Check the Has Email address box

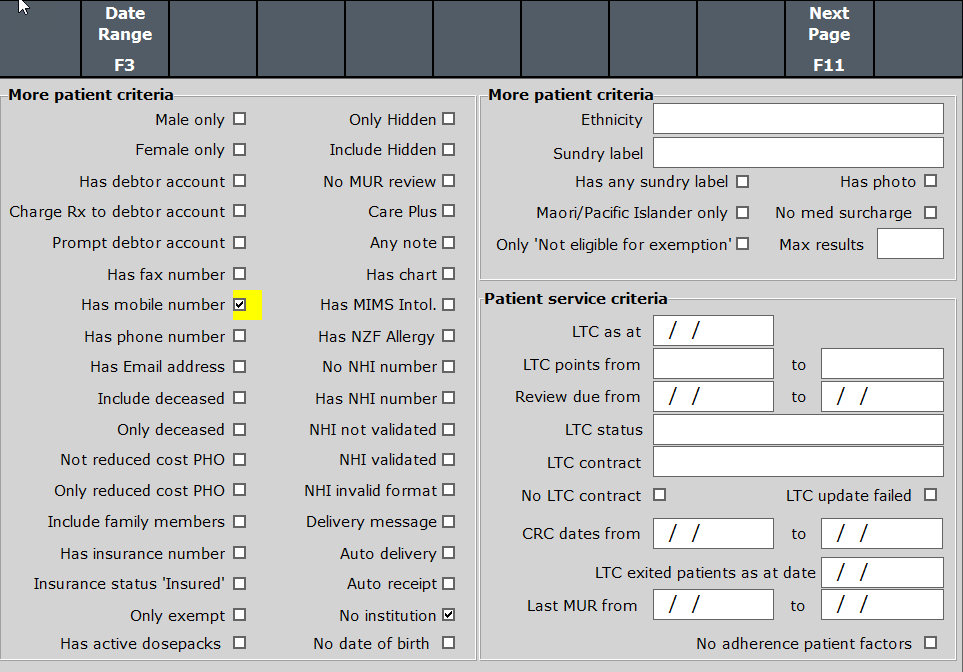click(x=239, y=367)
